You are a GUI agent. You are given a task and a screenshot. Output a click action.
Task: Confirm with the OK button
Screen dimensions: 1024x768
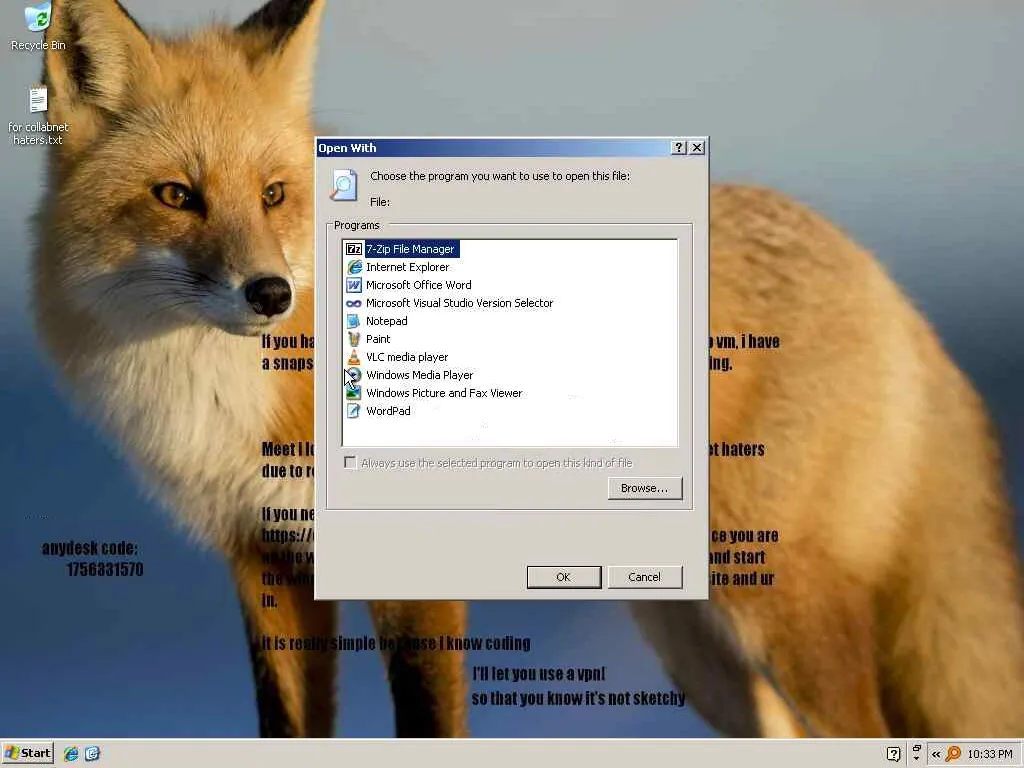click(564, 577)
